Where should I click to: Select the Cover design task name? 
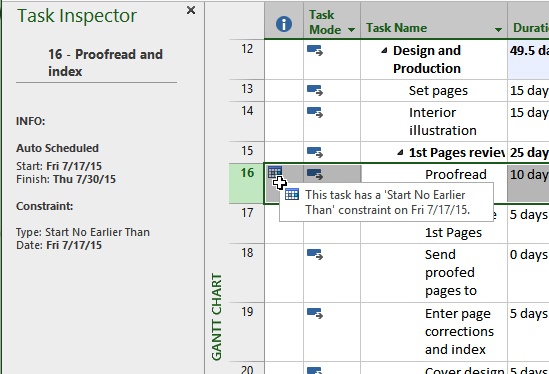click(x=464, y=370)
